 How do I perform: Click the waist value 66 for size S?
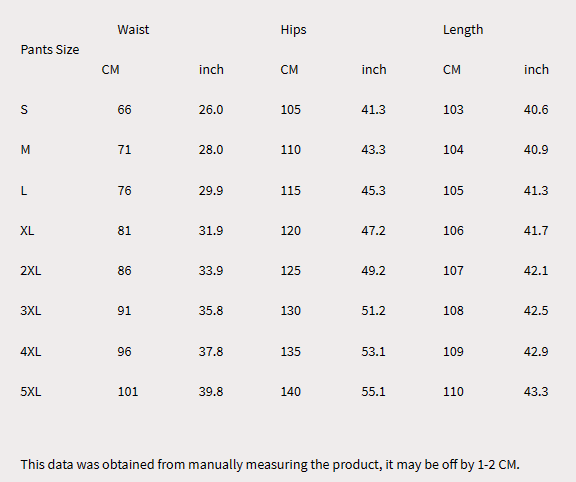[124, 109]
